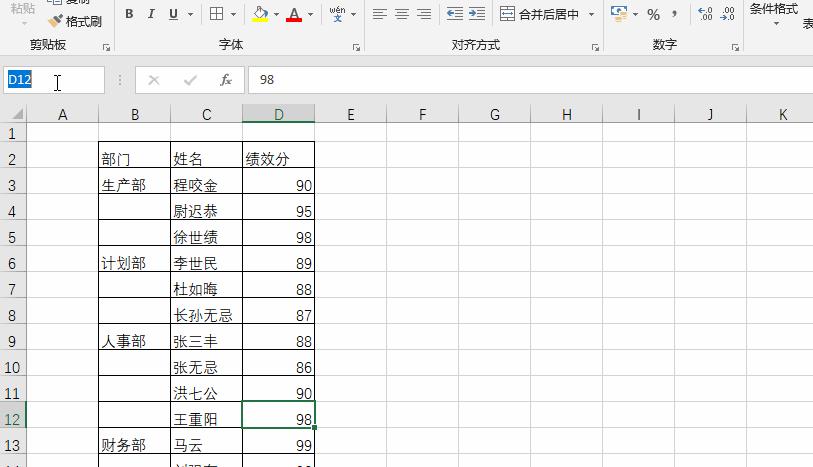The width and height of the screenshot is (813, 467).
Task: Open merge and center dropdown arrow
Action: pos(592,15)
